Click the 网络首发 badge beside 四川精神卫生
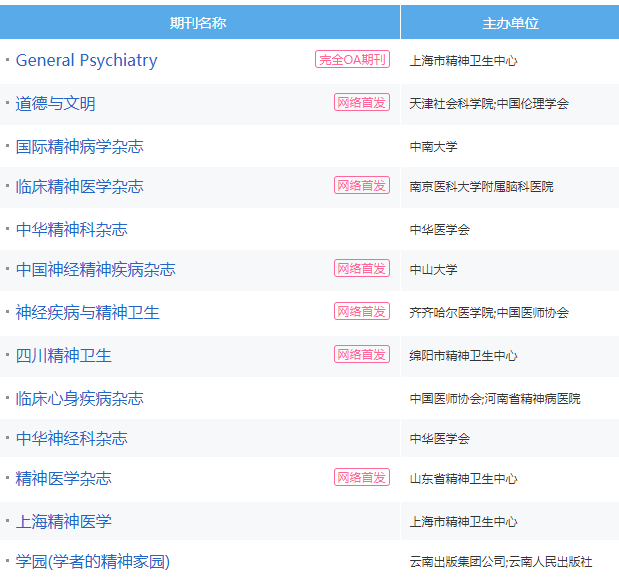 362,354
